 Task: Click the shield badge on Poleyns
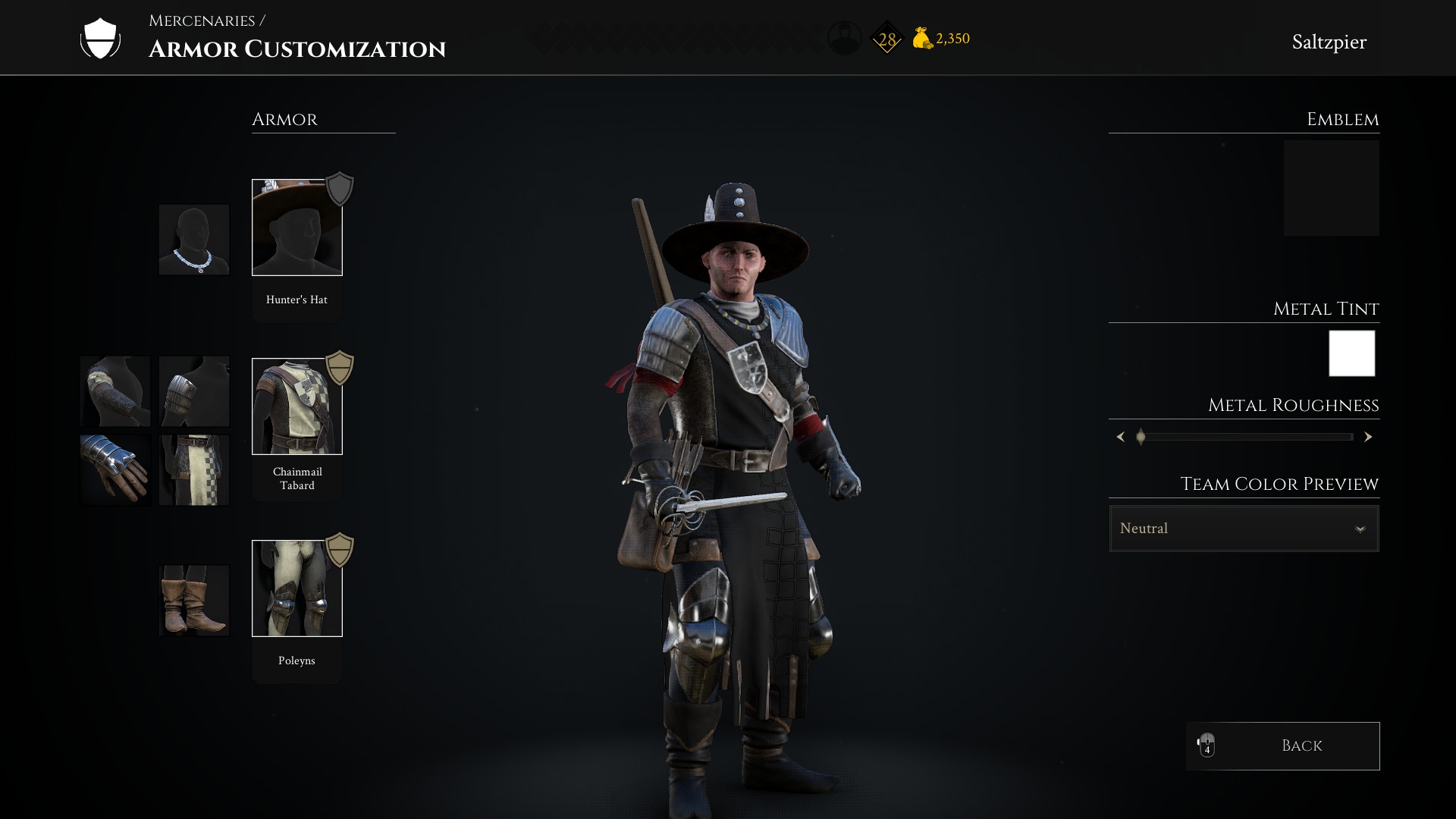[340, 550]
